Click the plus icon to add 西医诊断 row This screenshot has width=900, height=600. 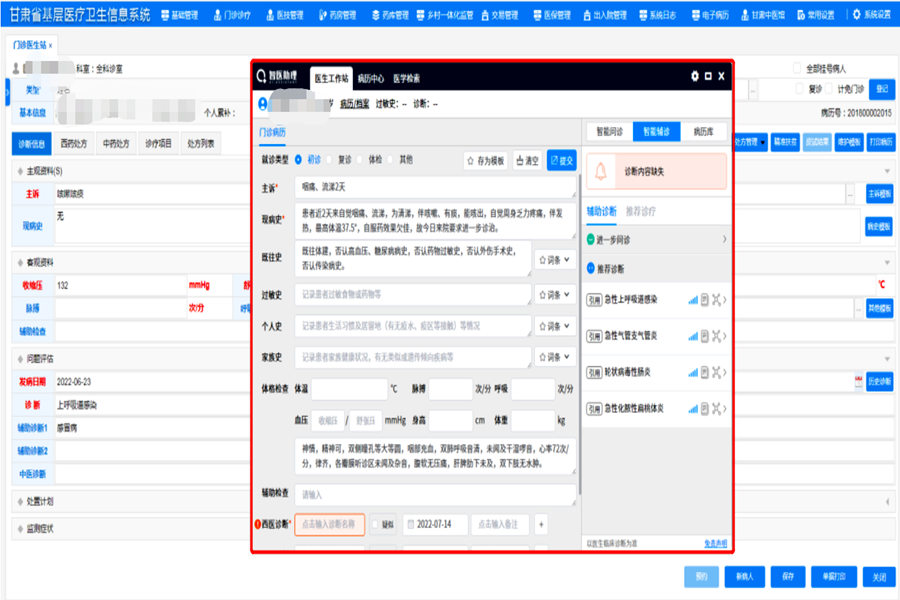(x=541, y=524)
